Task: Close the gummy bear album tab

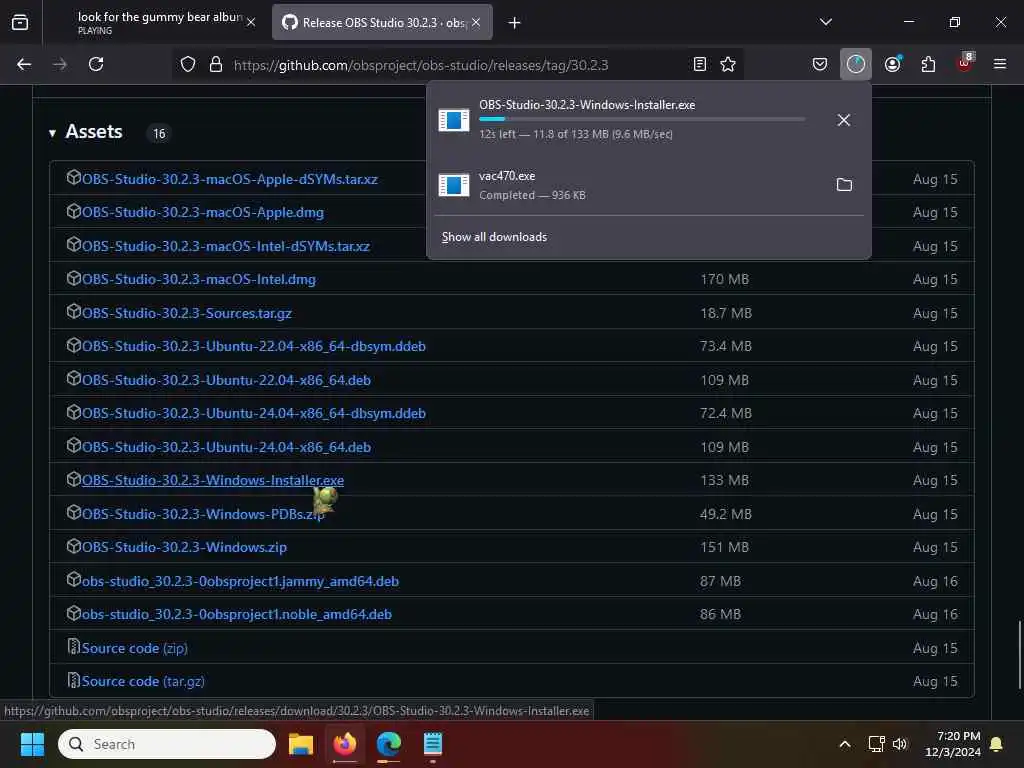Action: point(251,22)
